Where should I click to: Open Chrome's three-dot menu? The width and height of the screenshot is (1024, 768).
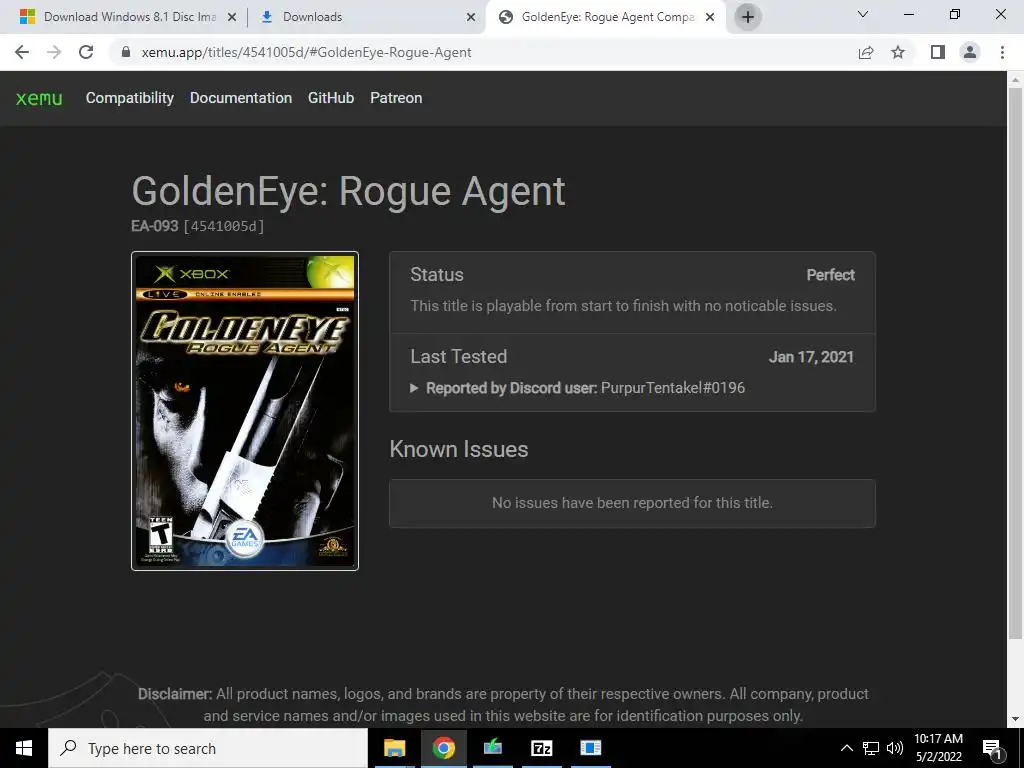pos(1002,52)
